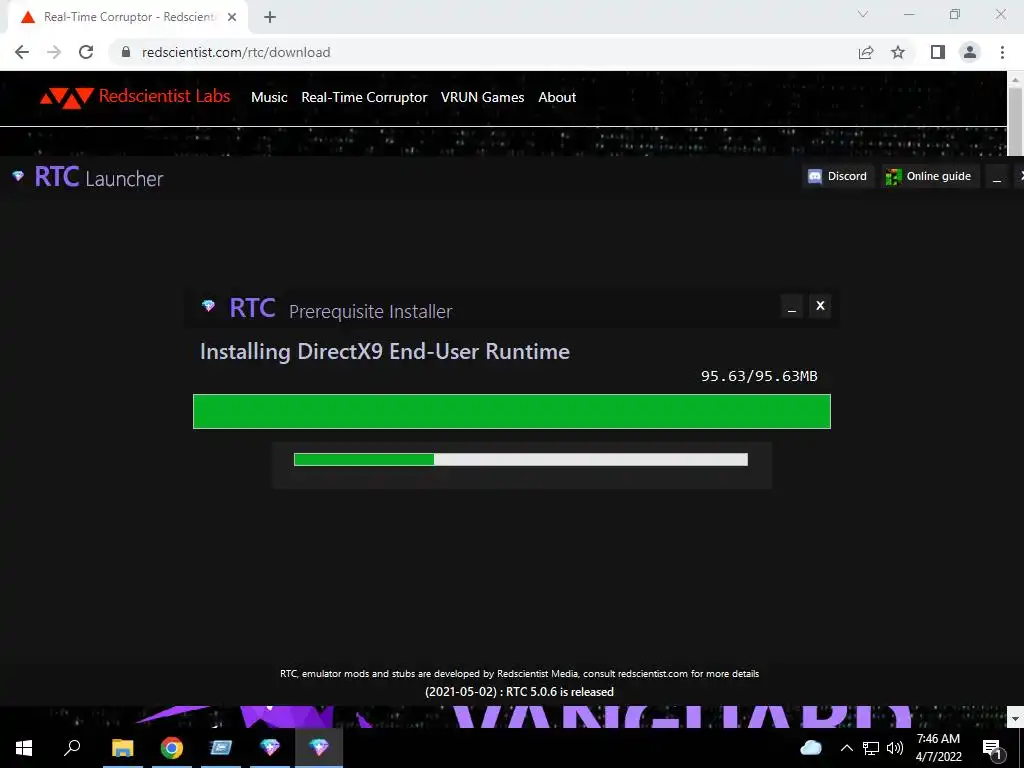Switch to the active RTC diamond taskbar icon
Viewport: 1024px width, 768px height.
(x=319, y=748)
